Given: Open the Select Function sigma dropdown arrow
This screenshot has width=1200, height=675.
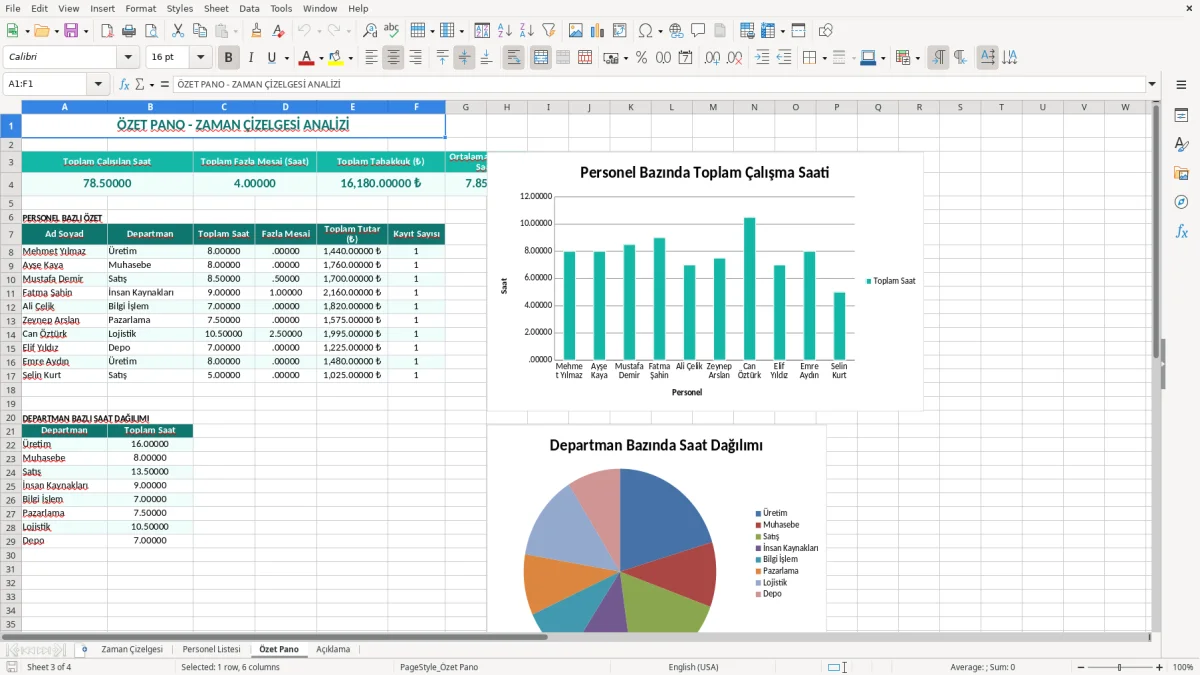Looking at the screenshot, I should pyautogui.click(x=151, y=85).
